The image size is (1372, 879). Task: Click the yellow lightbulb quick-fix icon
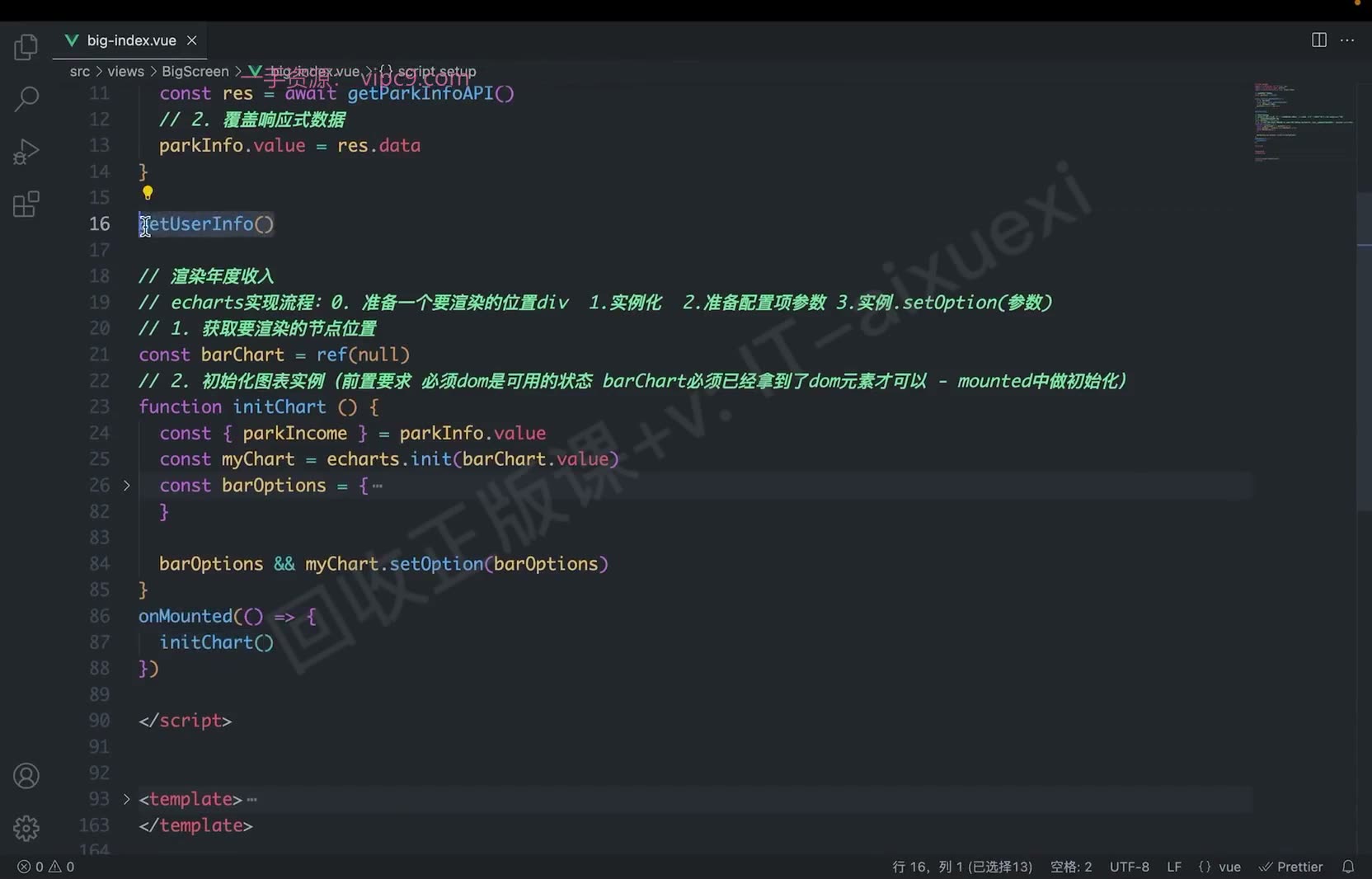click(148, 193)
